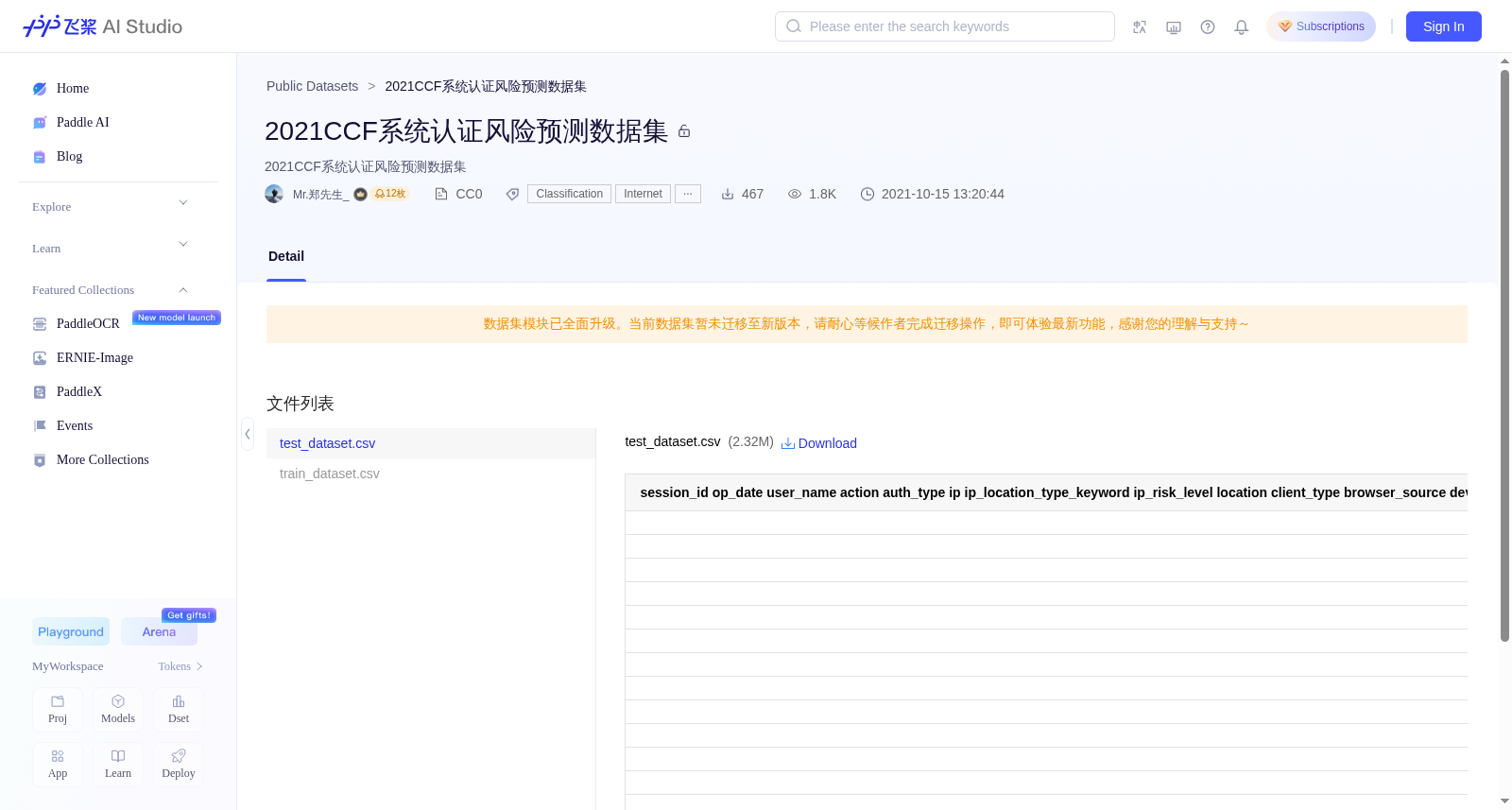Open Dset in MyWorkspace

click(x=179, y=710)
